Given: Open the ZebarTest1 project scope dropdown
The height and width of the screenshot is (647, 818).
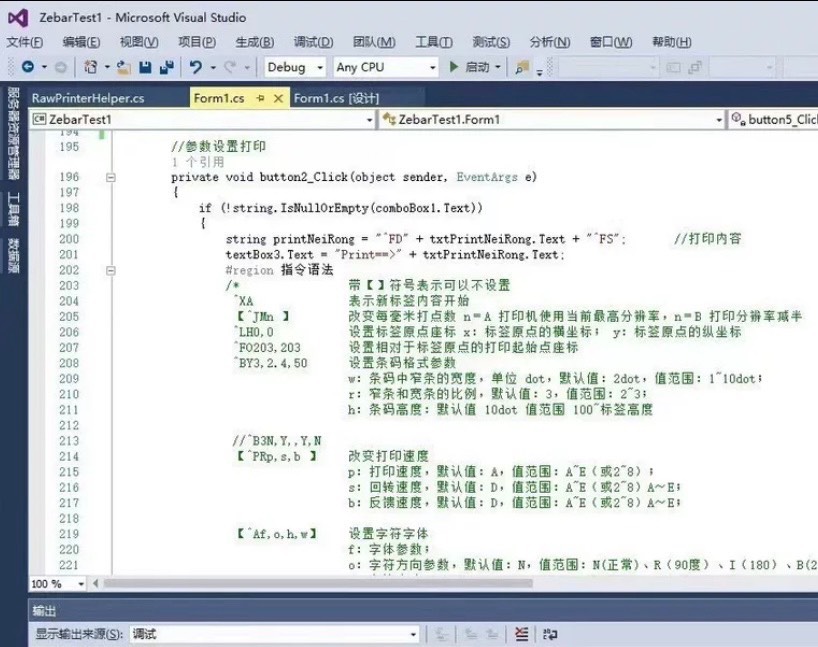Looking at the screenshot, I should click(x=202, y=119).
